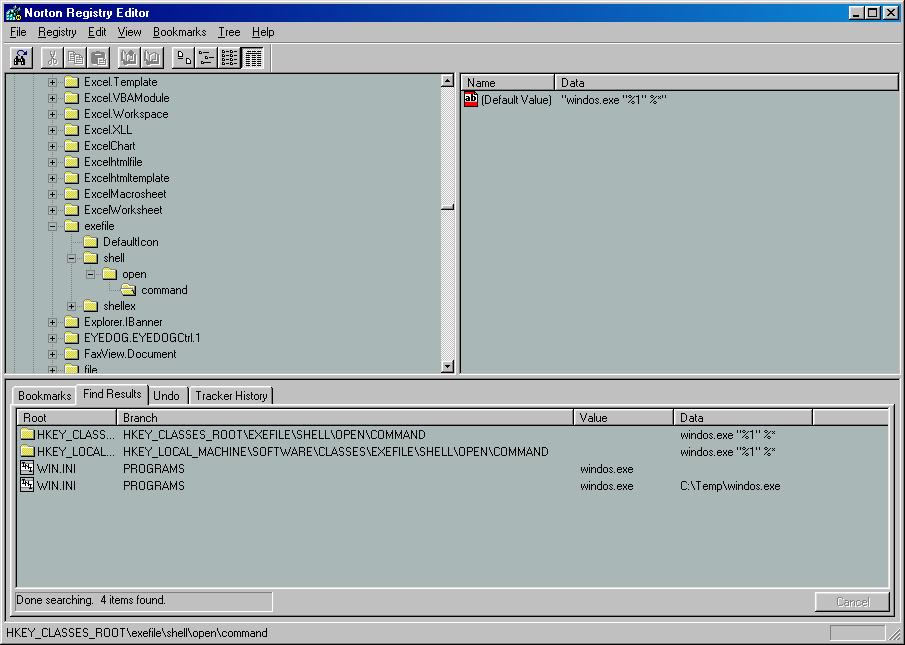Viewport: 905px width, 645px height.
Task: Click the 'ab' string icon of Default Value
Action: 471,99
